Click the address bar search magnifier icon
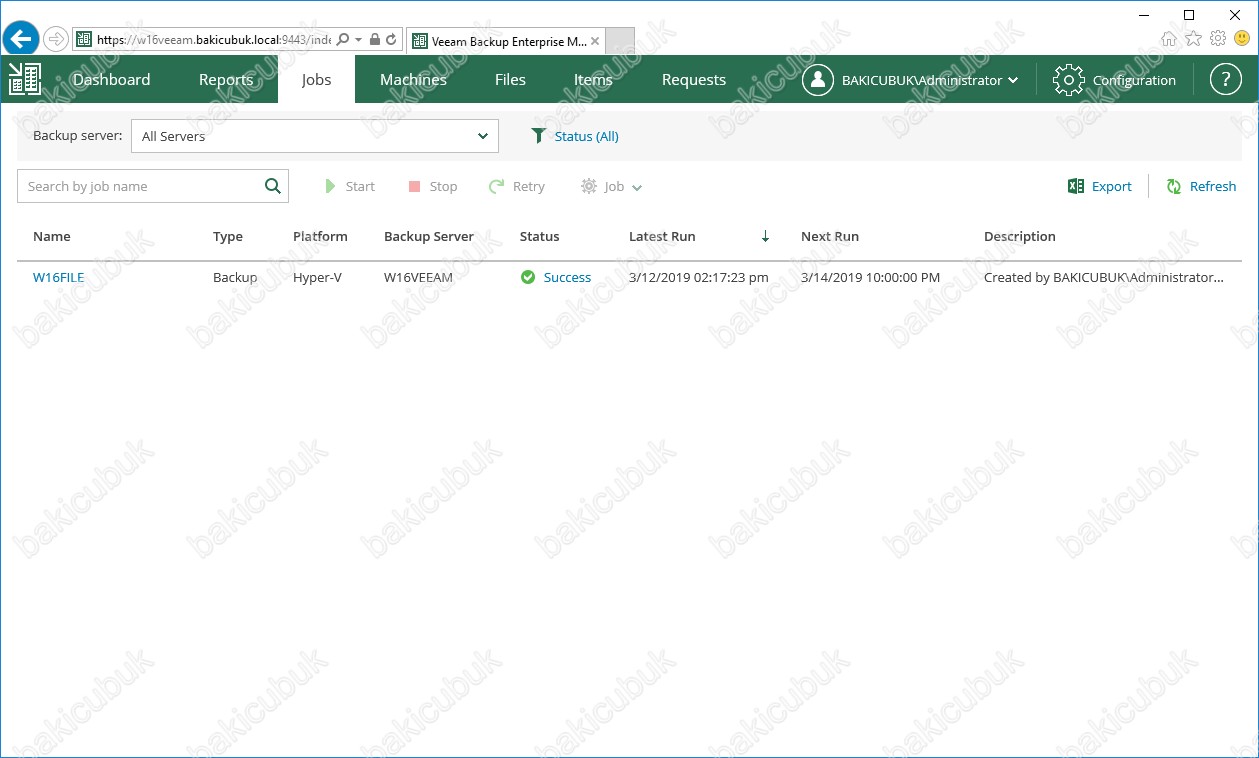 pos(343,40)
